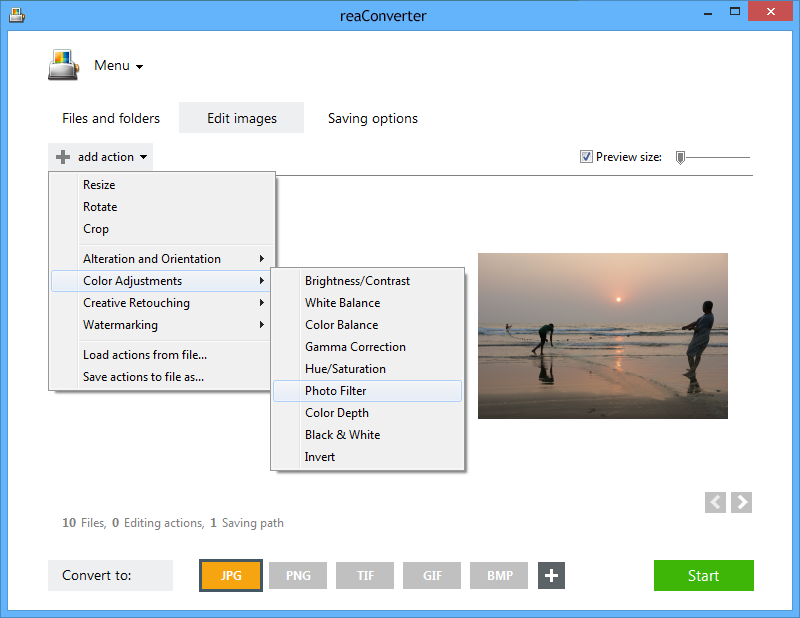
Task: Click the 0 Editing actions status text
Action: pos(158,523)
